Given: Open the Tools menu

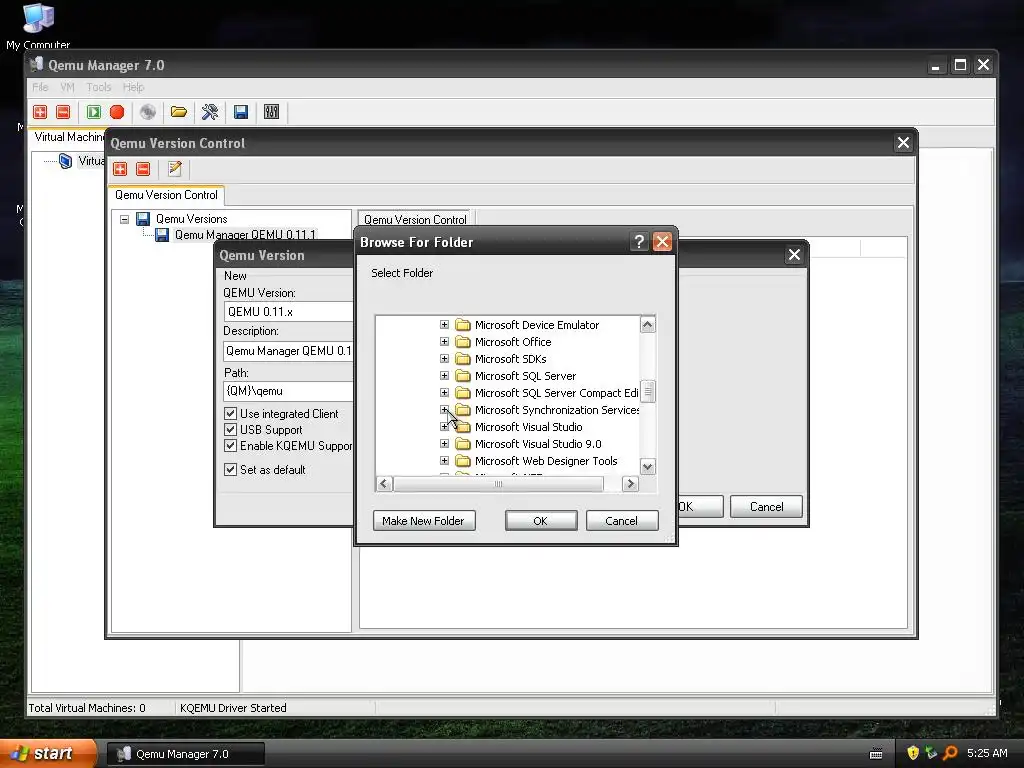Looking at the screenshot, I should click(99, 87).
